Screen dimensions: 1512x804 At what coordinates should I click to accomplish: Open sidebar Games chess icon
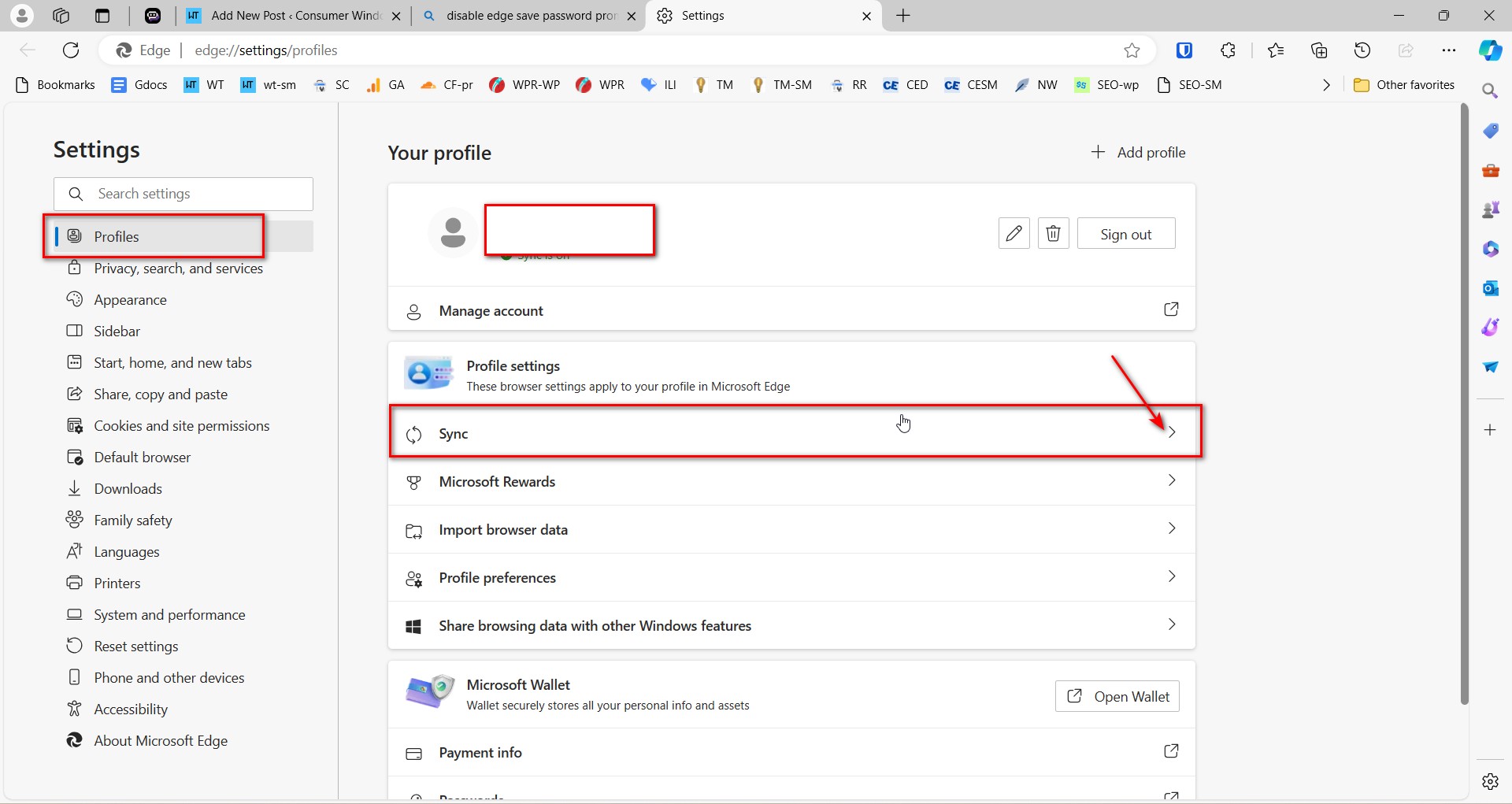[1490, 209]
